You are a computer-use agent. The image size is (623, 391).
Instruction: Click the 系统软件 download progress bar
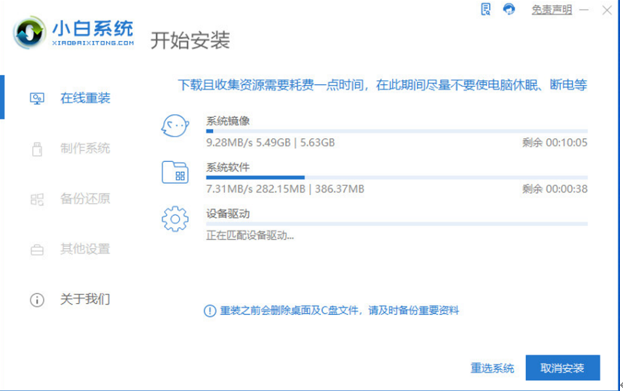(x=397, y=178)
